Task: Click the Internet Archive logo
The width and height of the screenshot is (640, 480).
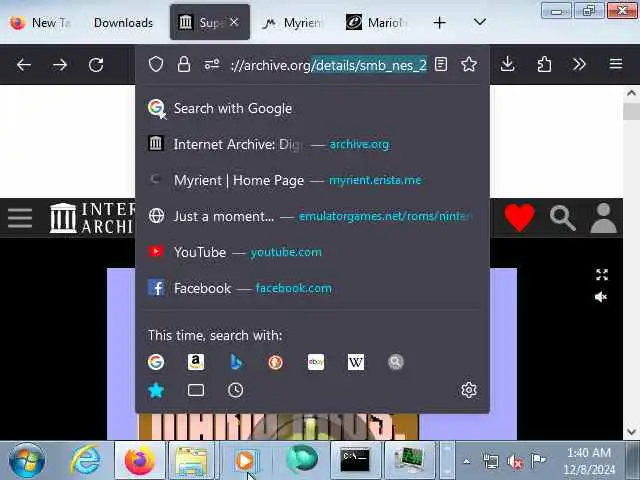Action: [x=92, y=218]
